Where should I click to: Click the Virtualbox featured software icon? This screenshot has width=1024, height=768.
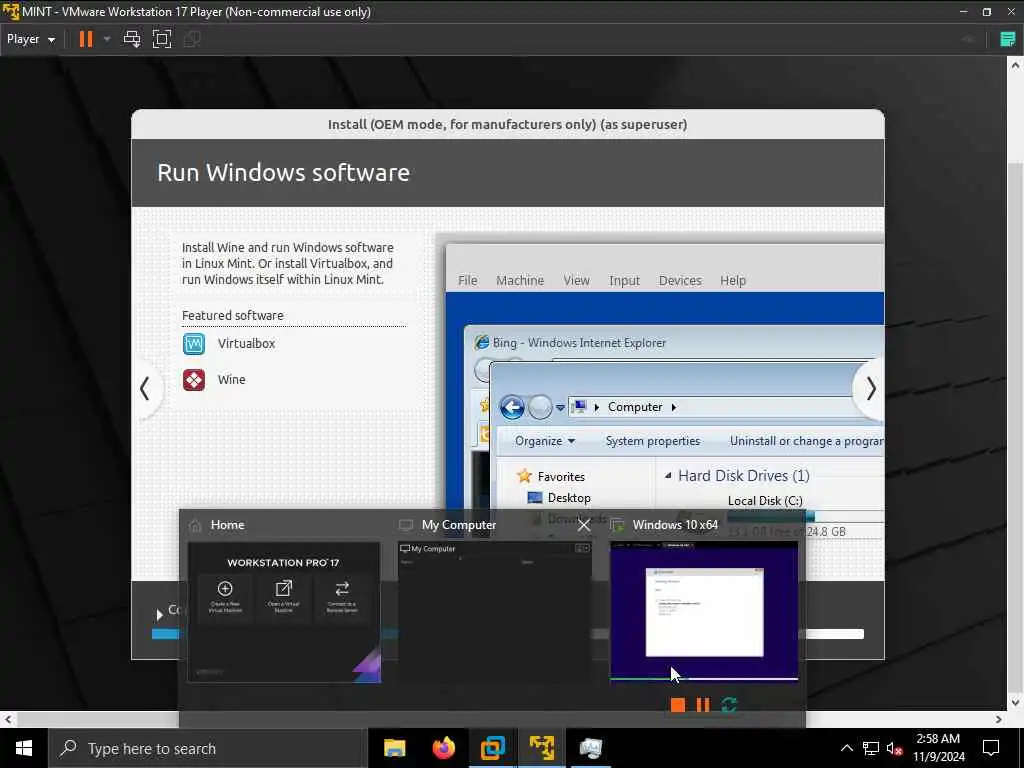[x=194, y=344]
